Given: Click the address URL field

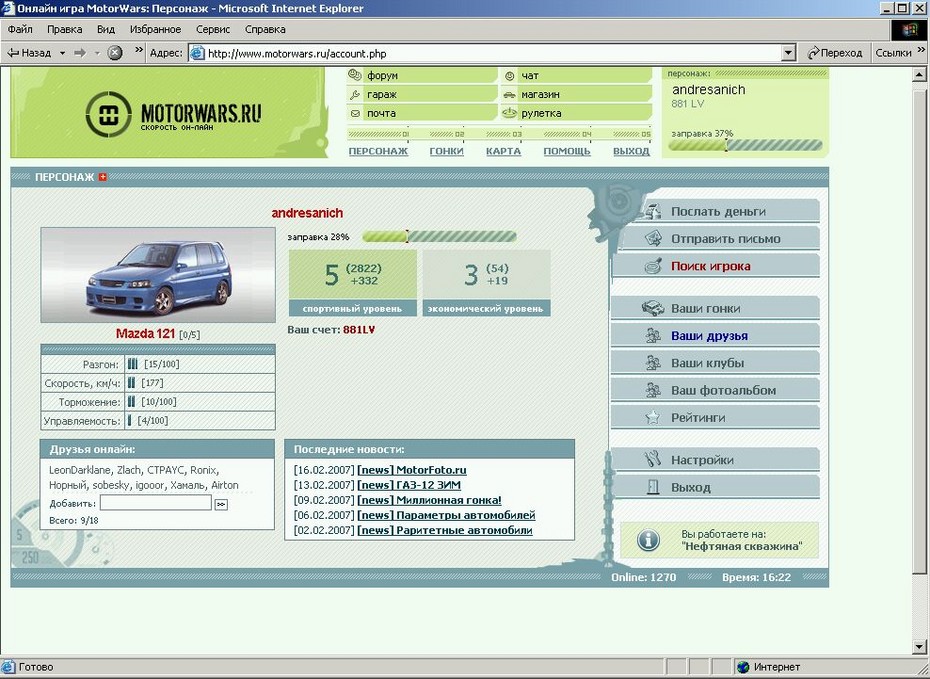Looking at the screenshot, I should click(x=493, y=53).
